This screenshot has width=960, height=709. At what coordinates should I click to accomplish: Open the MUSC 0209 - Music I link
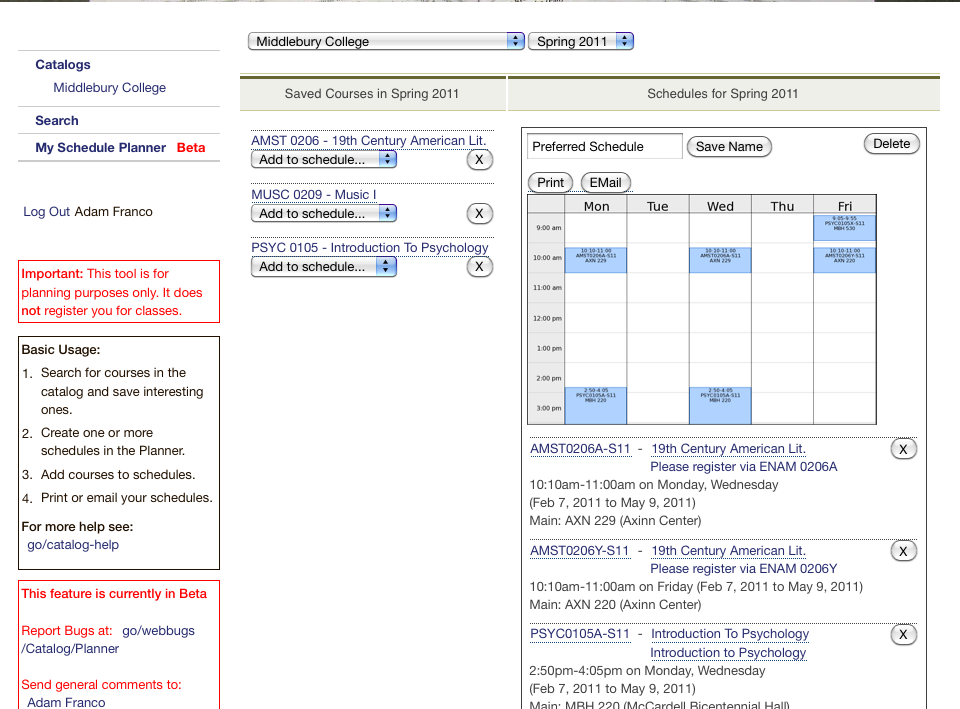[313, 195]
